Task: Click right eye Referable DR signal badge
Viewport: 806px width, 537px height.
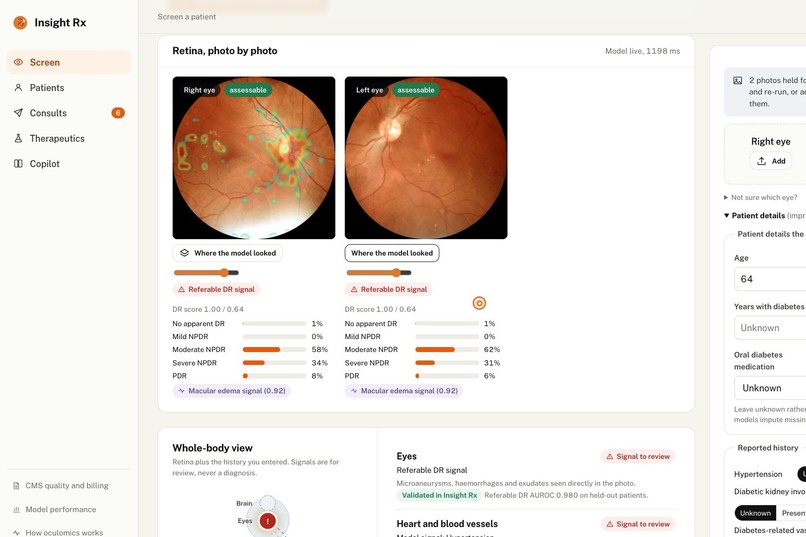Action: [x=216, y=289]
